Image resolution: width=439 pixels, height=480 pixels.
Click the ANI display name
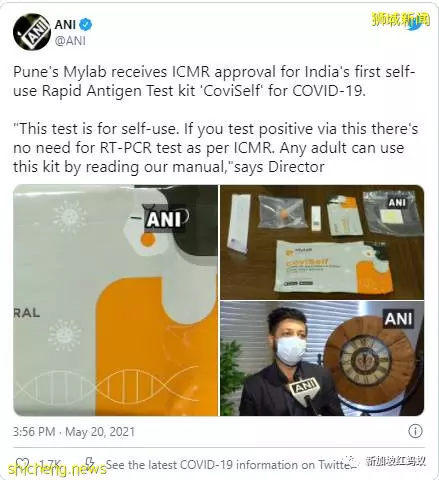(65, 24)
